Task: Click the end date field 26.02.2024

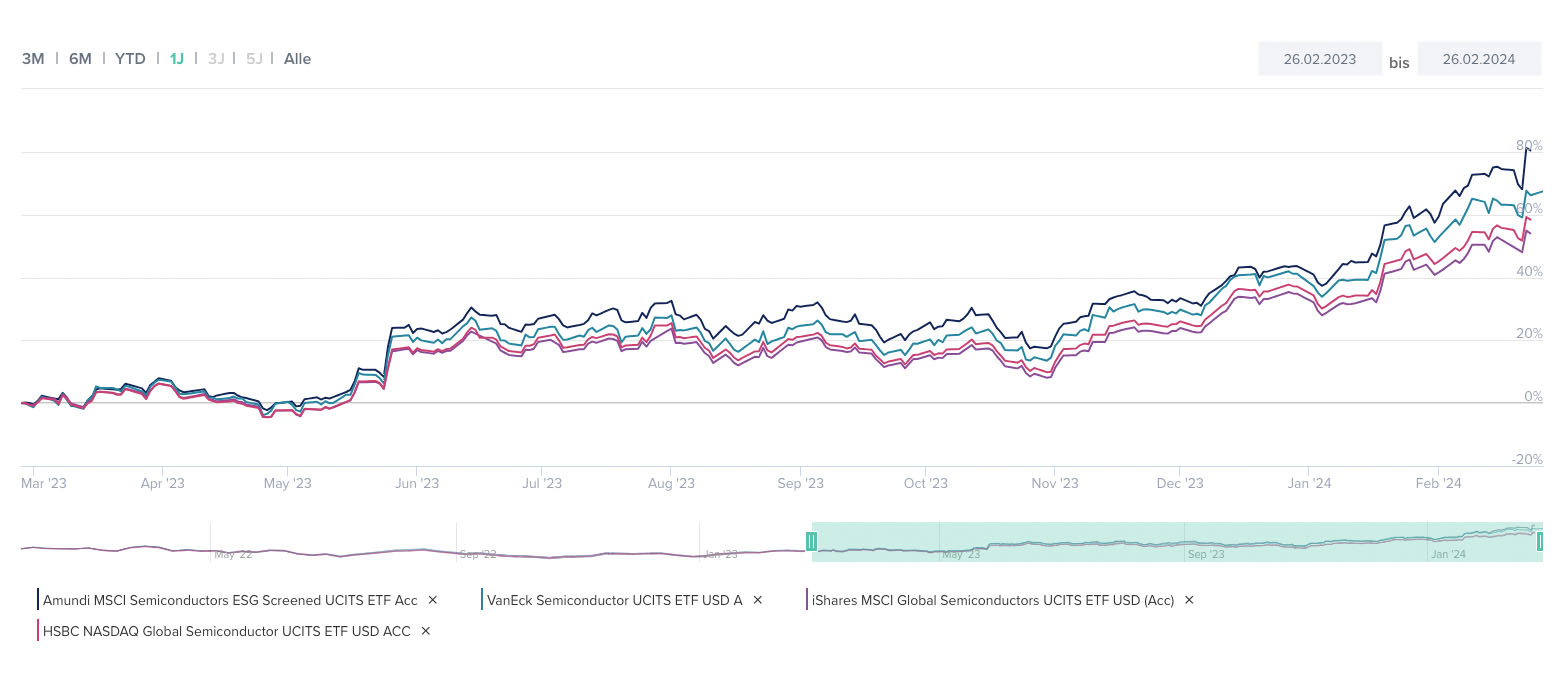Action: 1478,59
